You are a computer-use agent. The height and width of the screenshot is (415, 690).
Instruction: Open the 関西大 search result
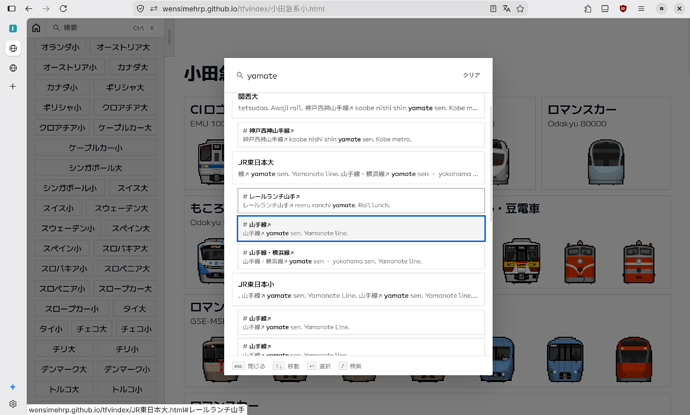click(x=358, y=103)
